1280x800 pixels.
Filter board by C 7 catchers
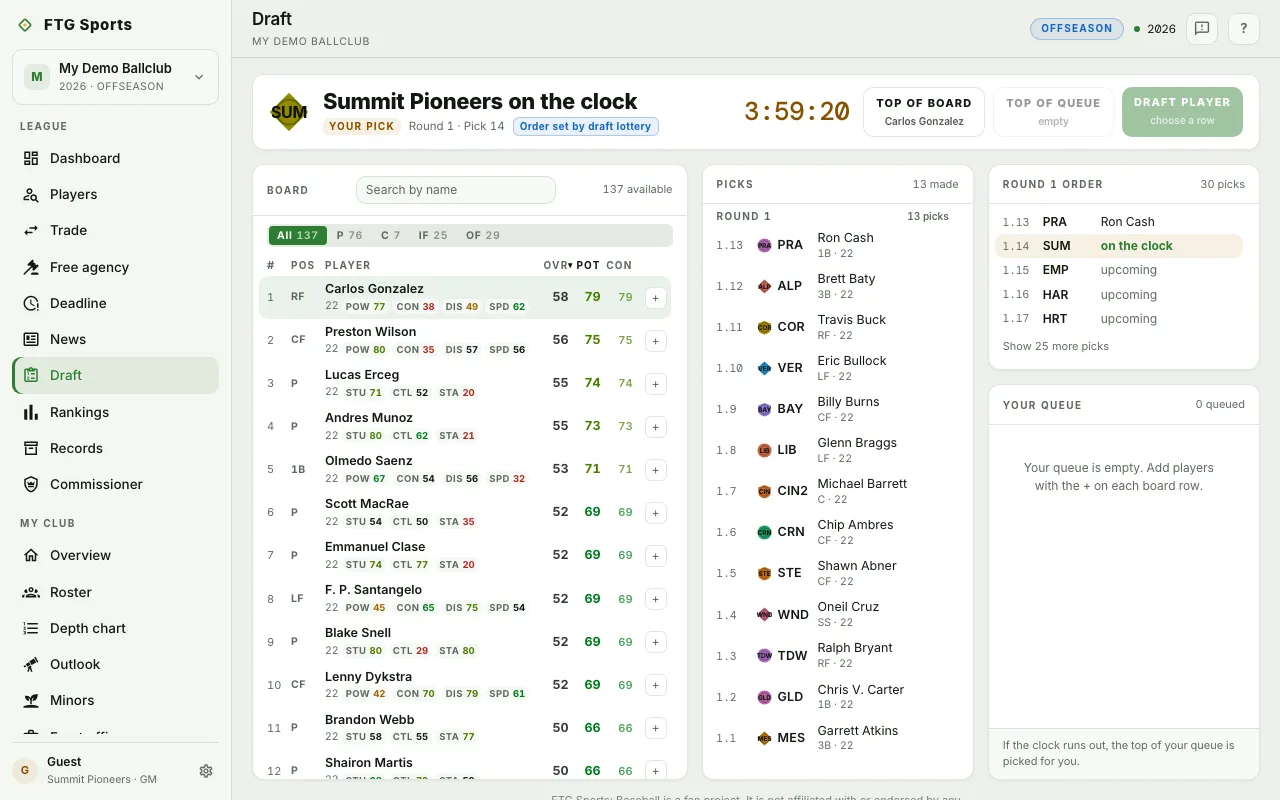pos(391,235)
